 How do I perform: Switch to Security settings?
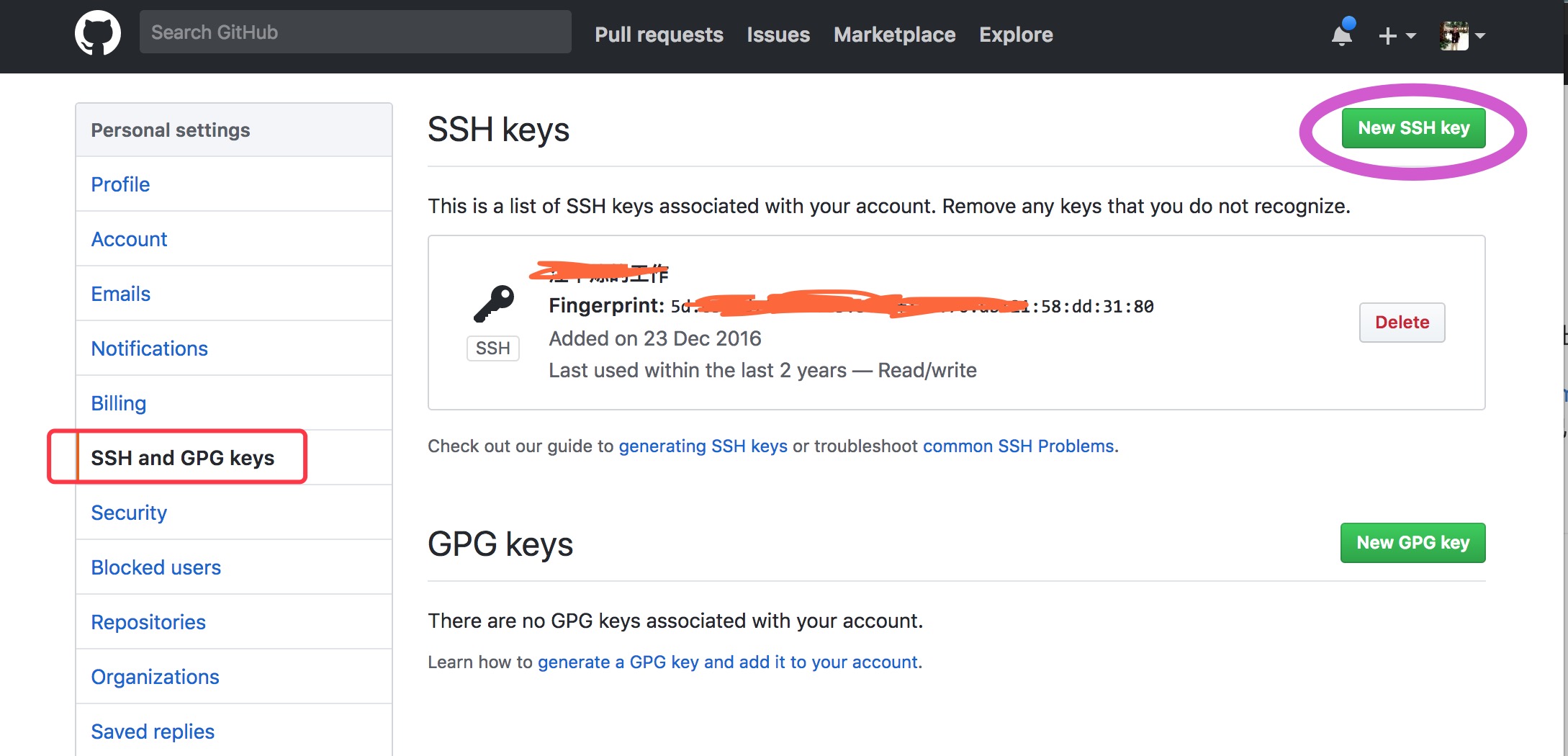click(129, 513)
